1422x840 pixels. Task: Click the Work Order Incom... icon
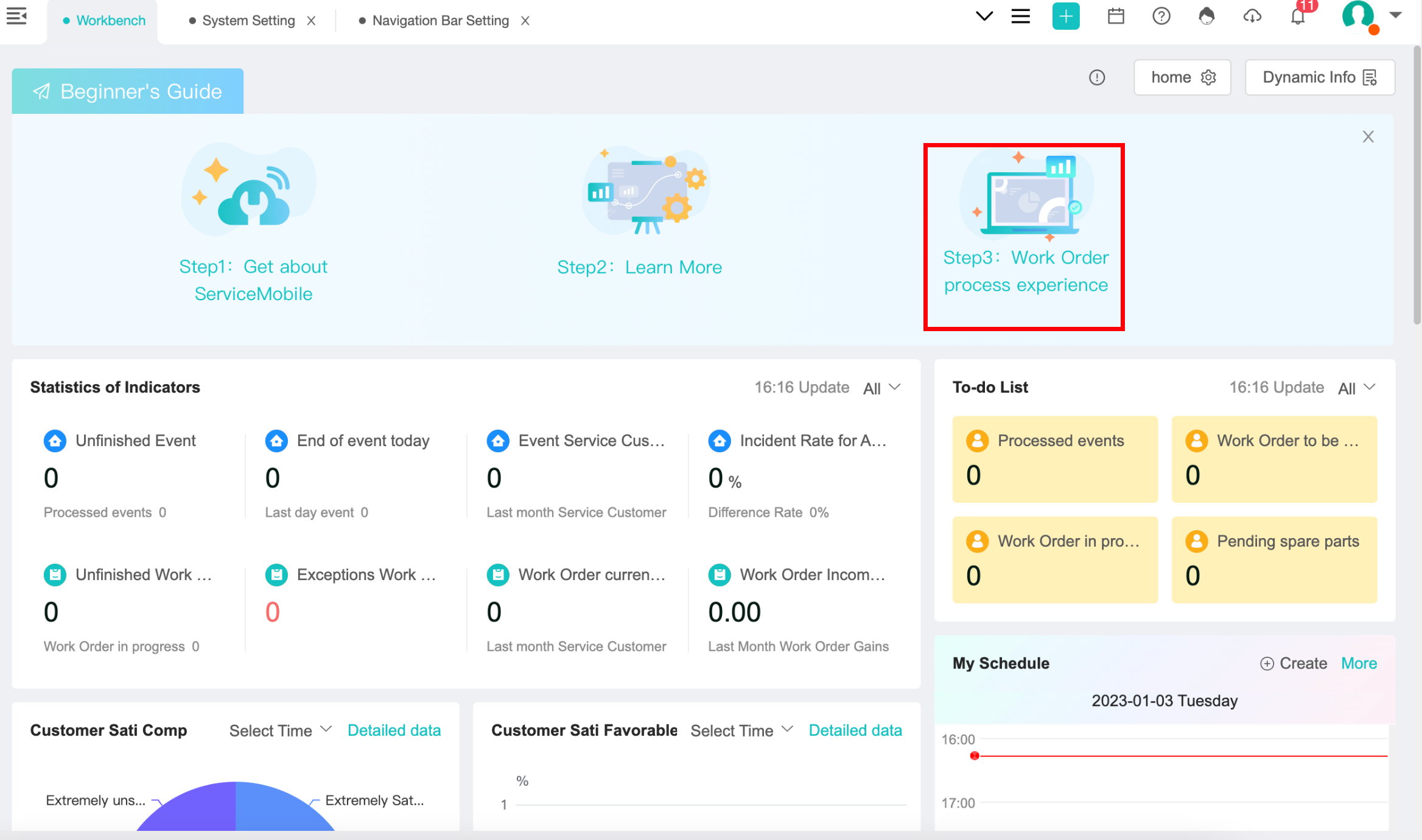pyautogui.click(x=720, y=575)
